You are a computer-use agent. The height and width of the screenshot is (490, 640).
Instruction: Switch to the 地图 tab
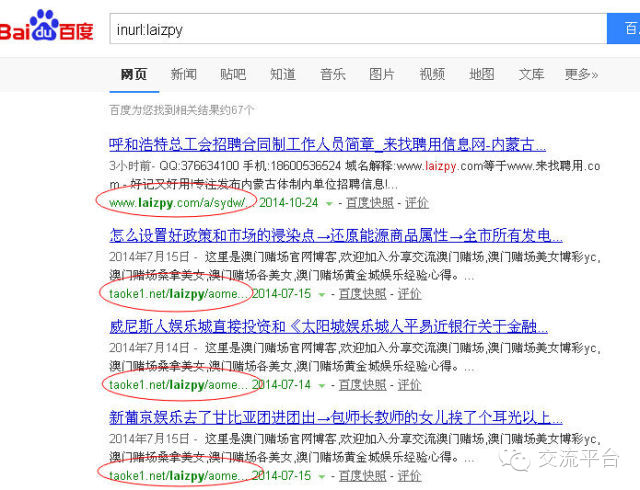coord(482,74)
